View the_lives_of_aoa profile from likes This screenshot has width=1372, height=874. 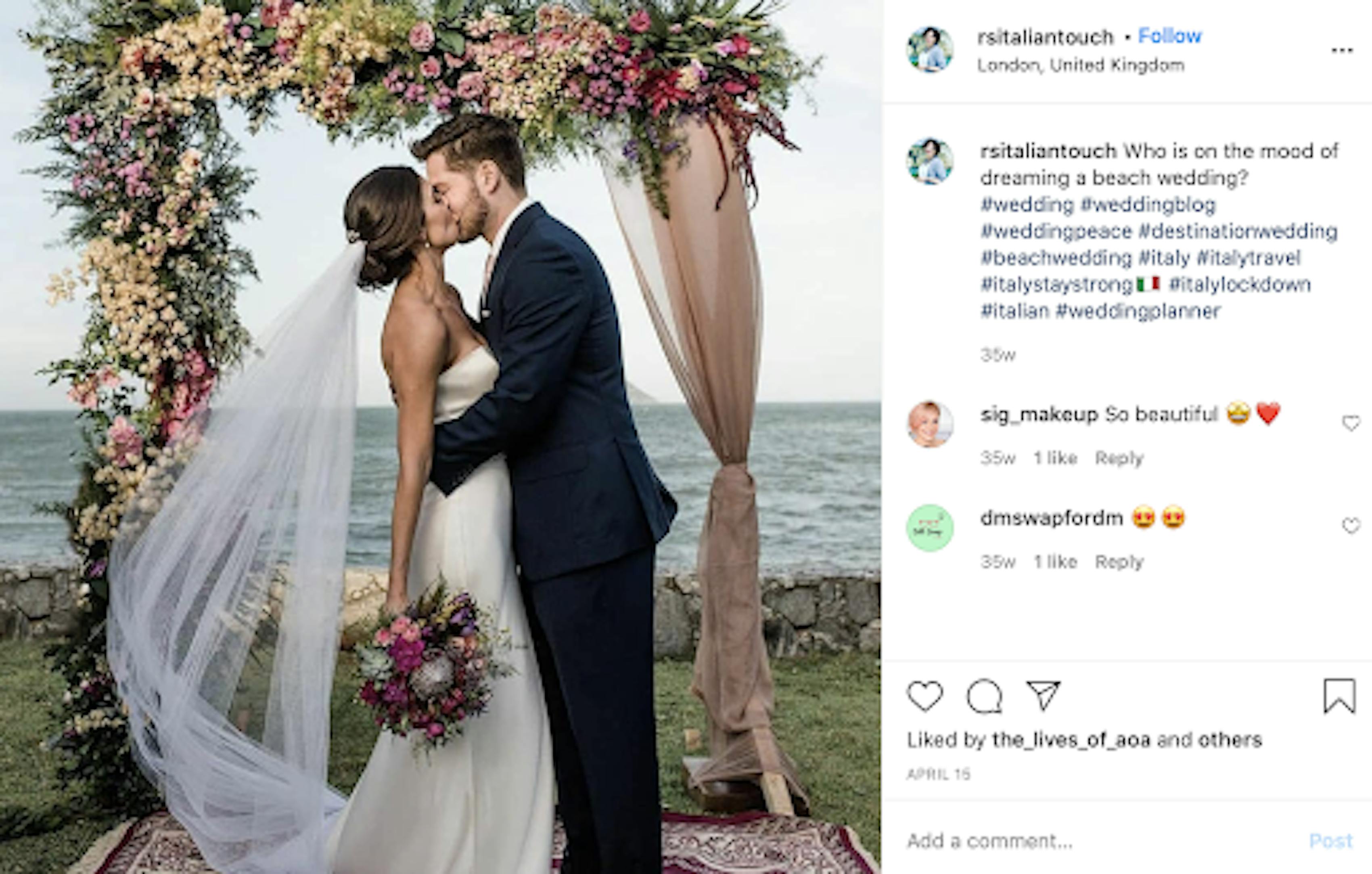pos(1071,740)
